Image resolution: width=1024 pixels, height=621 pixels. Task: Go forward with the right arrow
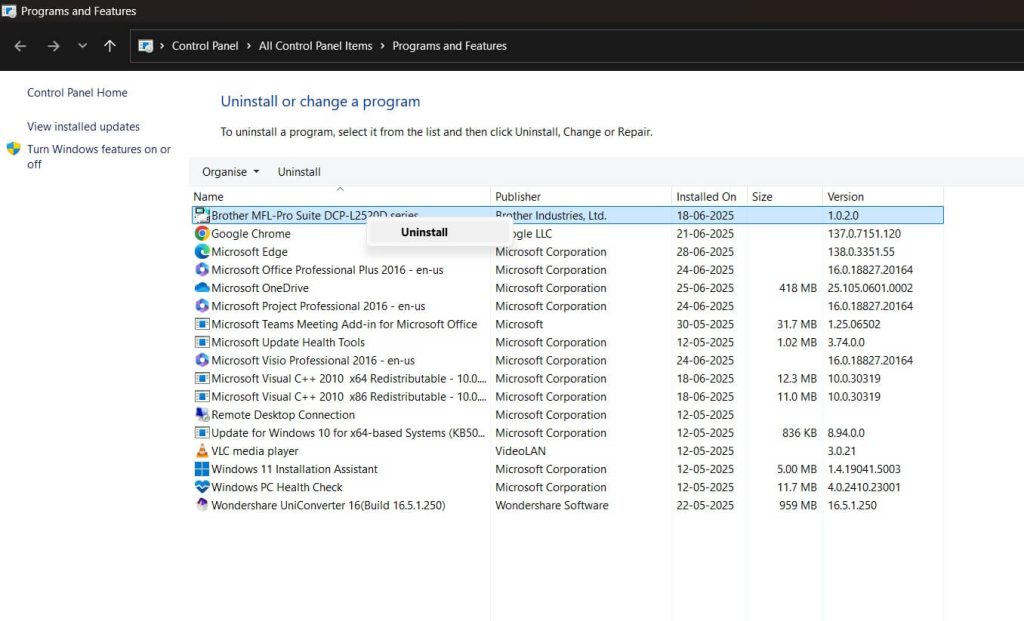pyautogui.click(x=54, y=46)
